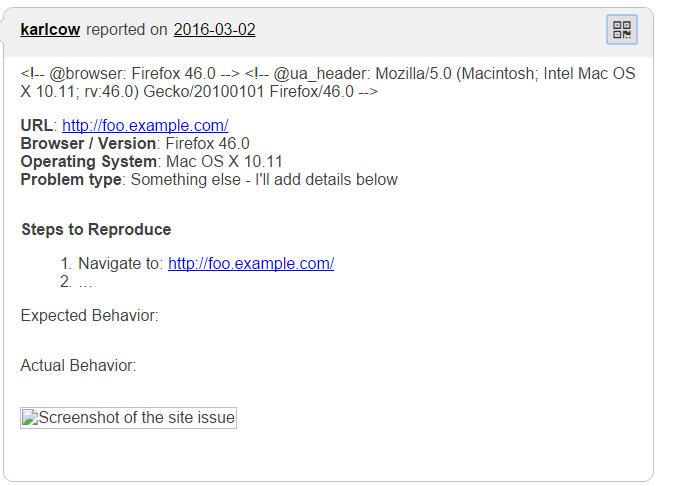Viewport: 675px width, 486px height.
Task: Click the Firefox 46.0 version value
Action: (207, 144)
